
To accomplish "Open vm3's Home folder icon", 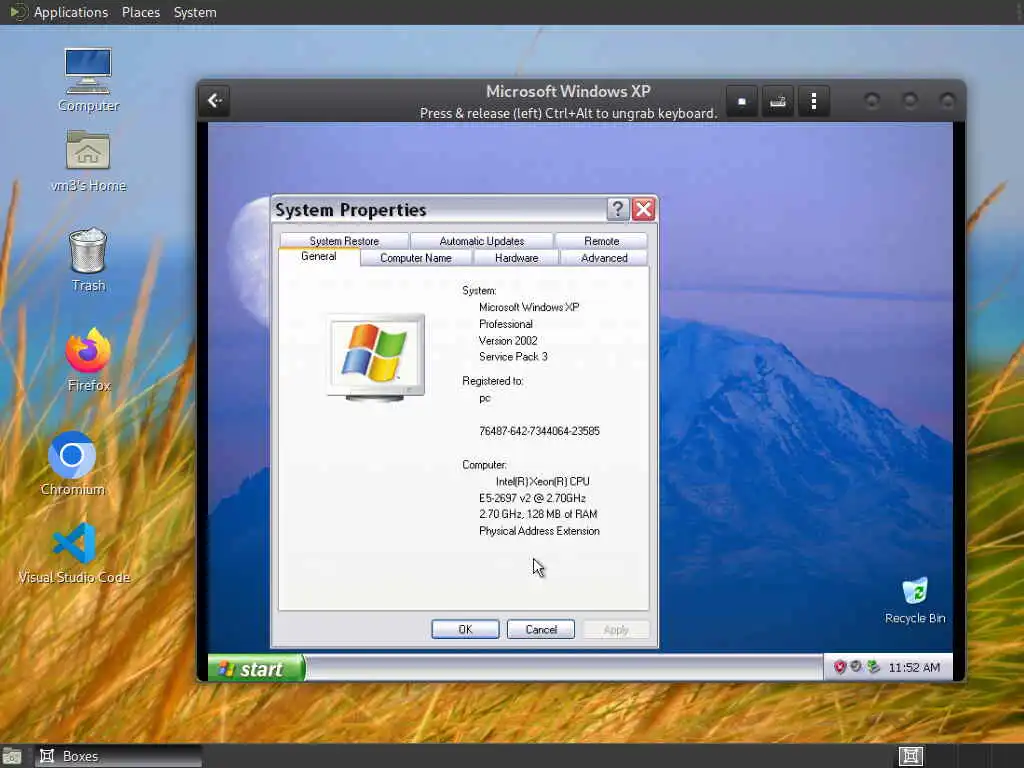I will point(88,160).
